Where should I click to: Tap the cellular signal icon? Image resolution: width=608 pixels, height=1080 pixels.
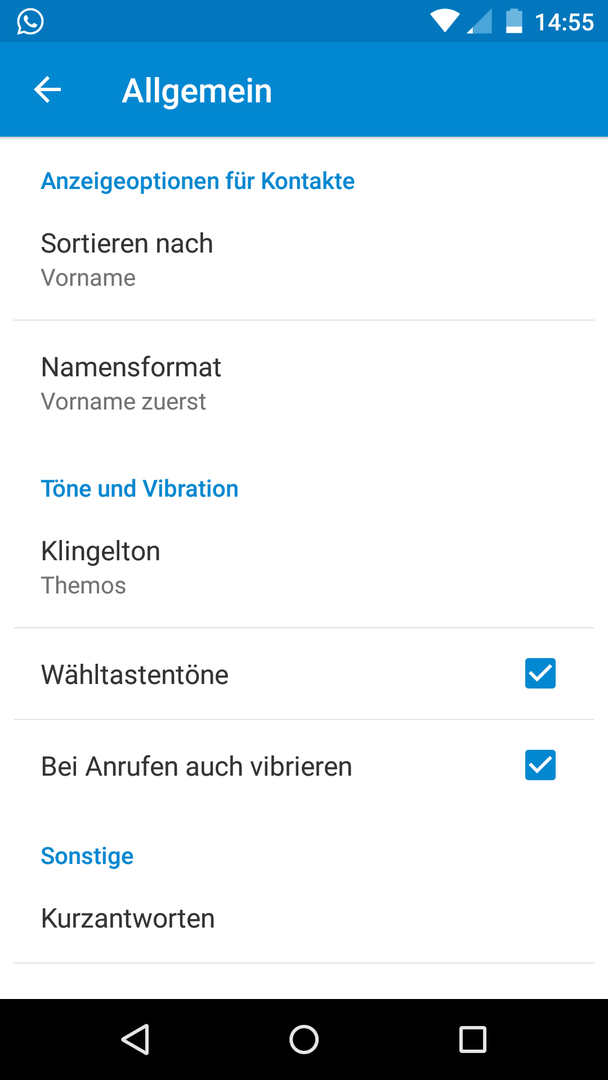tap(479, 21)
